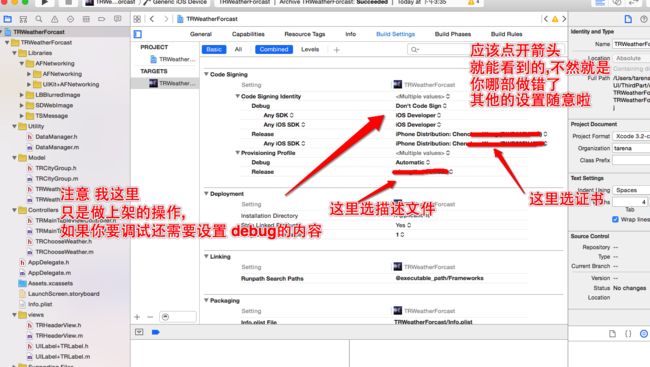Show the Quick Help inspector icon

point(643,19)
